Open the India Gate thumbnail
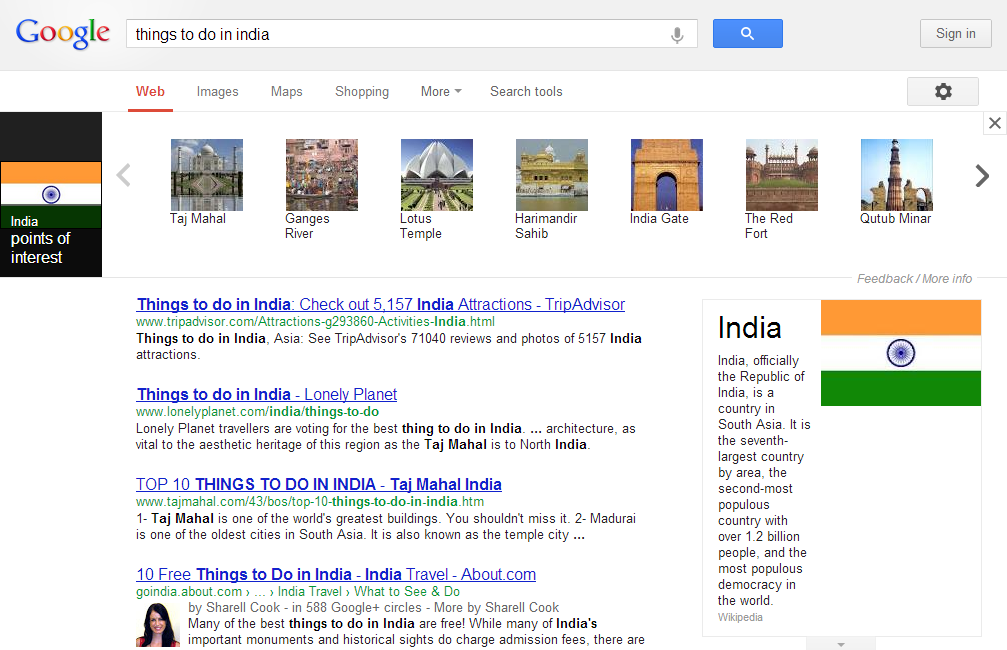The width and height of the screenshot is (1007, 650). [x=667, y=175]
